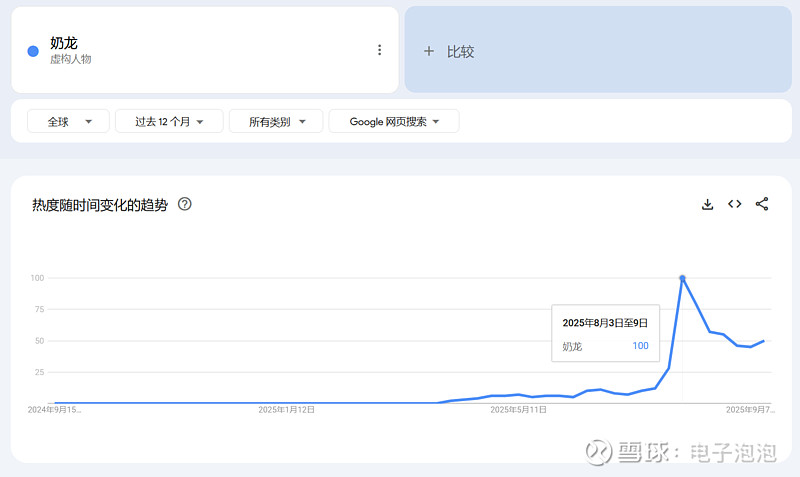This screenshot has height=477, width=800.
Task: Expand the 所有类别 category dropdown
Action: click(276, 121)
